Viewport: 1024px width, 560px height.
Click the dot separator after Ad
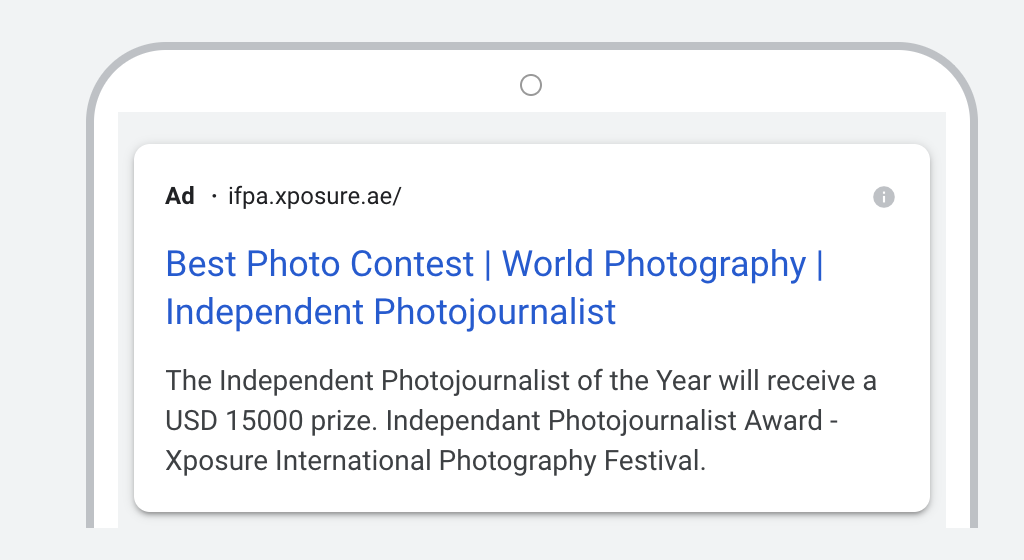click(x=214, y=196)
